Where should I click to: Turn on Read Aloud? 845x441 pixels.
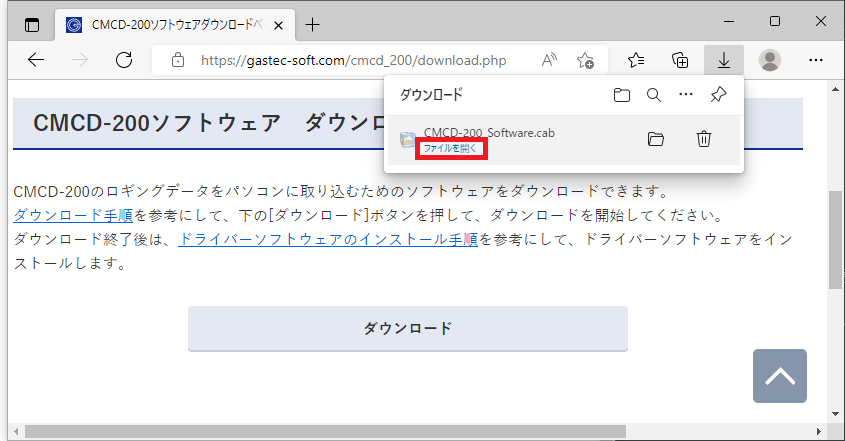549,60
